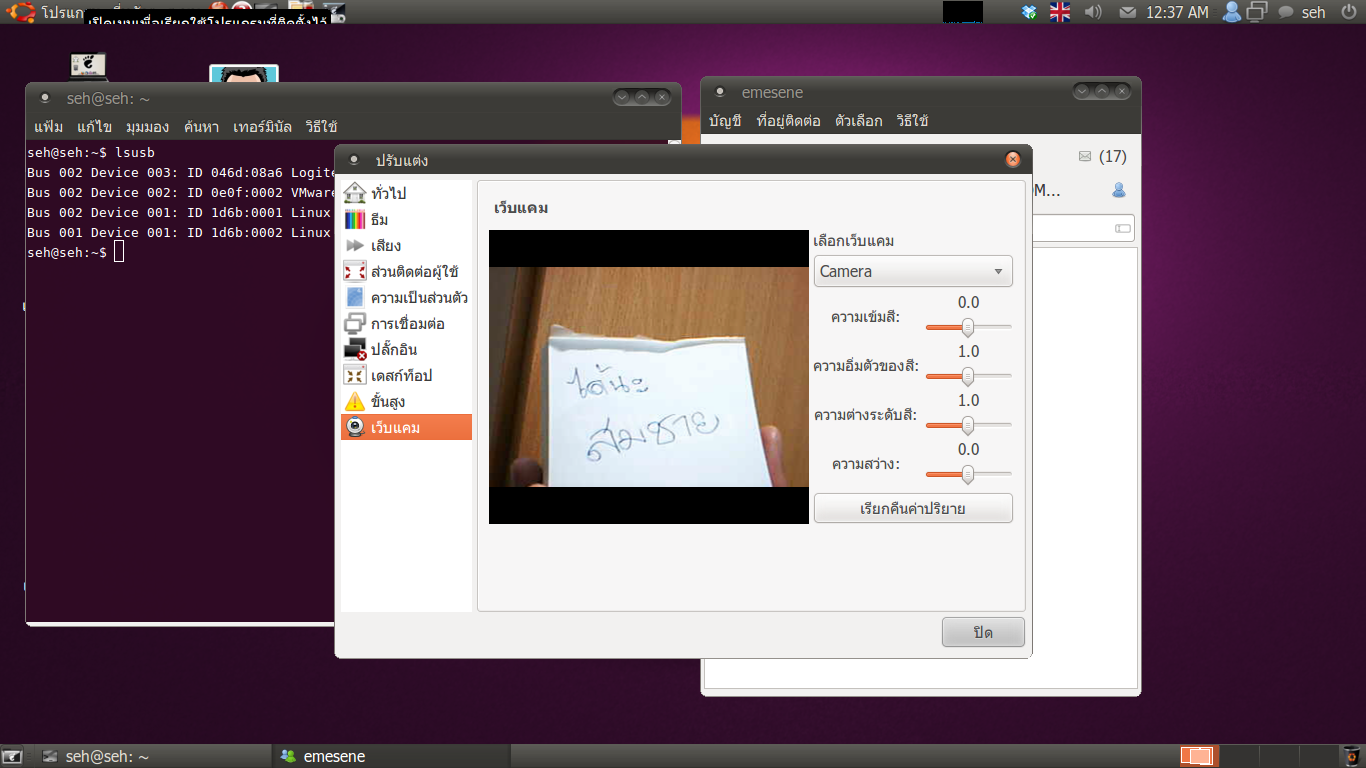Switch to emesene taskbar button
This screenshot has width=1366, height=768.
click(x=391, y=756)
